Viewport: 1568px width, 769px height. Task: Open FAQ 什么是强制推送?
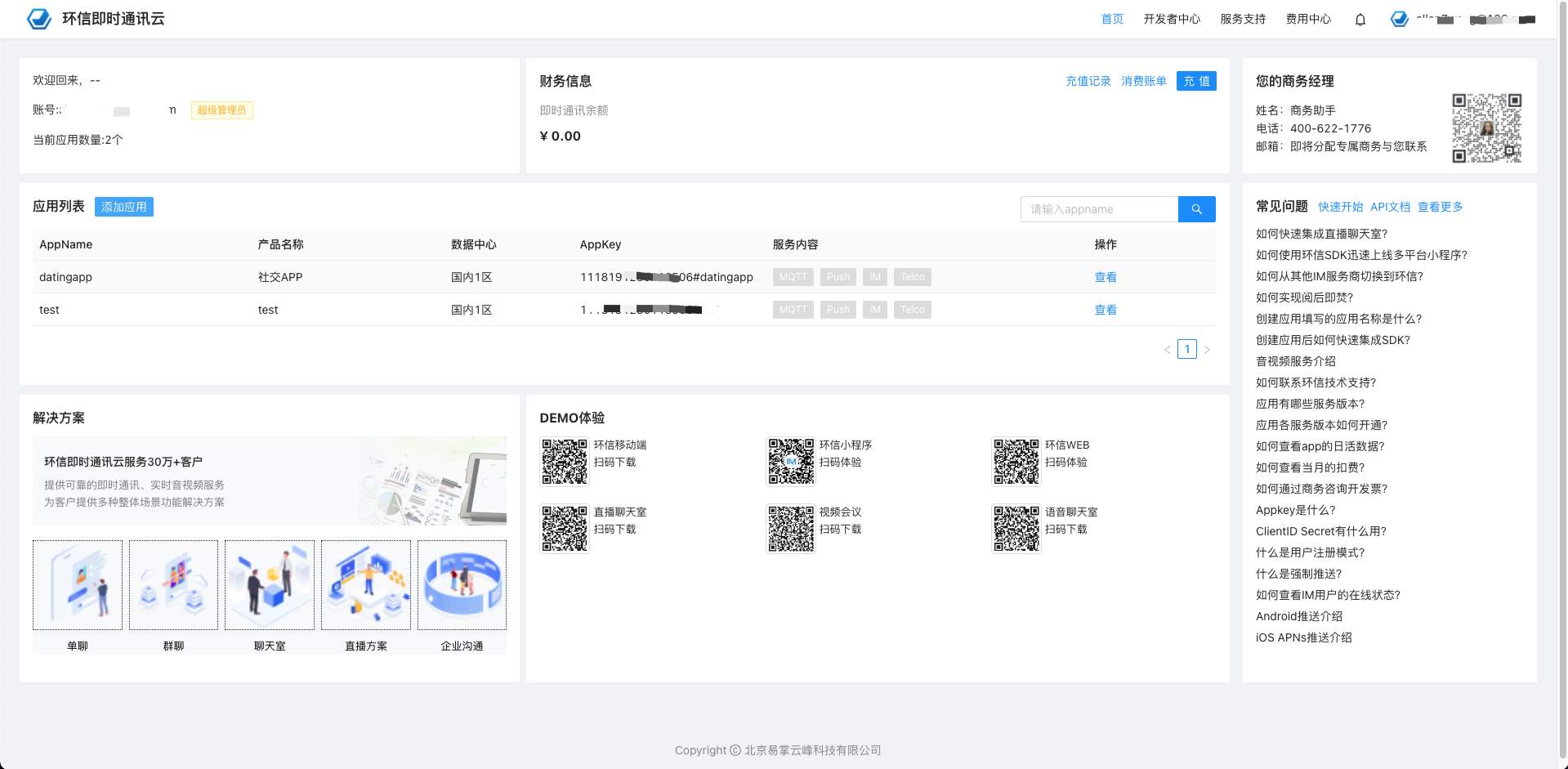tap(1298, 574)
